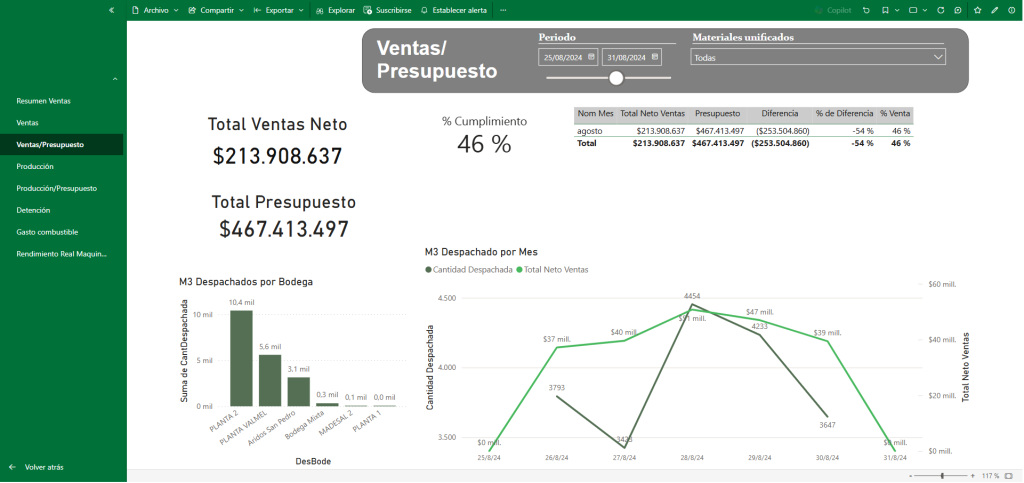The width and height of the screenshot is (1024, 483).
Task: Click Volver atrás link
Action: [44, 467]
